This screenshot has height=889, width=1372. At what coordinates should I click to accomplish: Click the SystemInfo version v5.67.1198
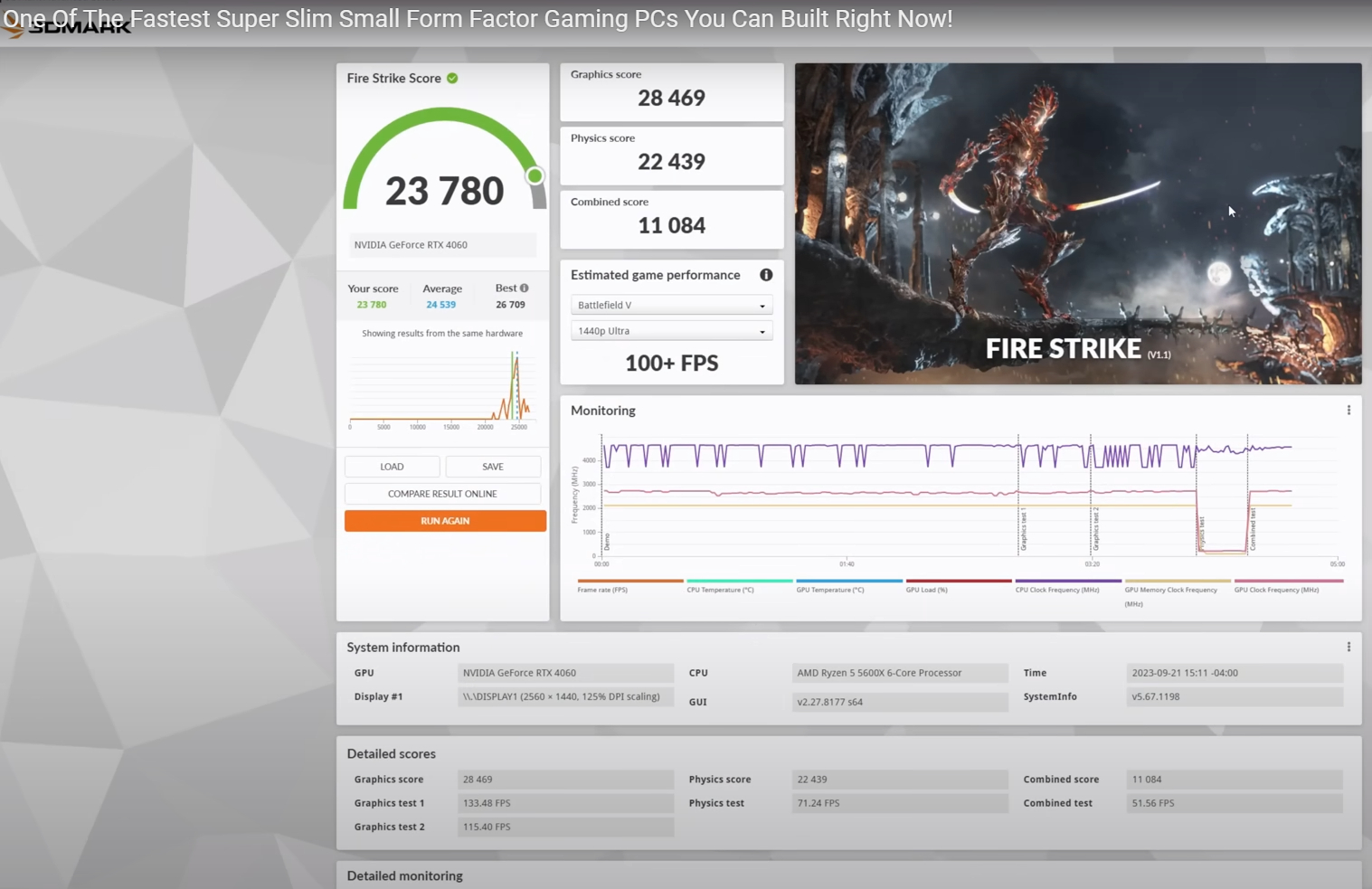point(1235,696)
